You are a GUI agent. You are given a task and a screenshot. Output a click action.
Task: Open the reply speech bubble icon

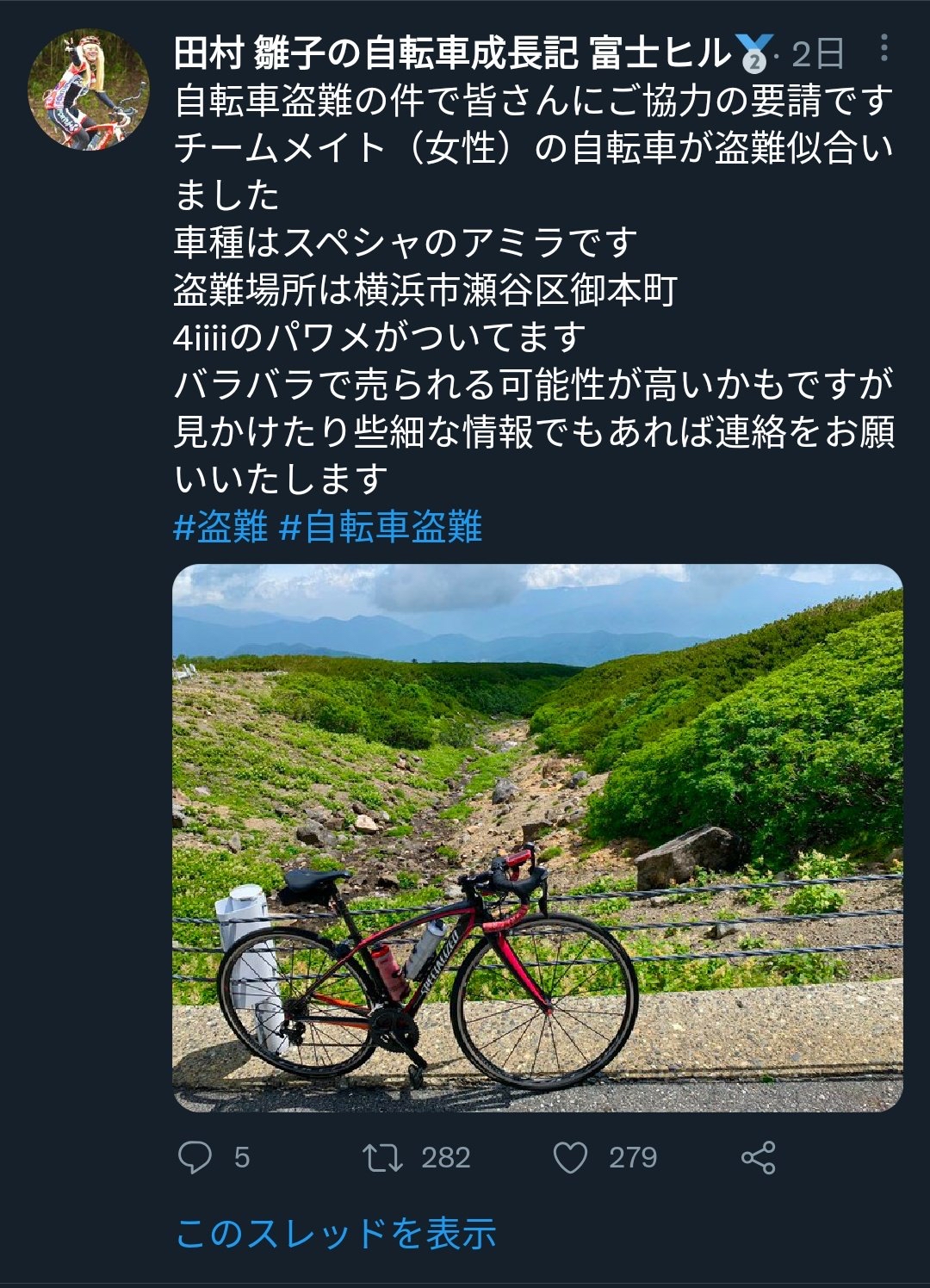point(195,1157)
